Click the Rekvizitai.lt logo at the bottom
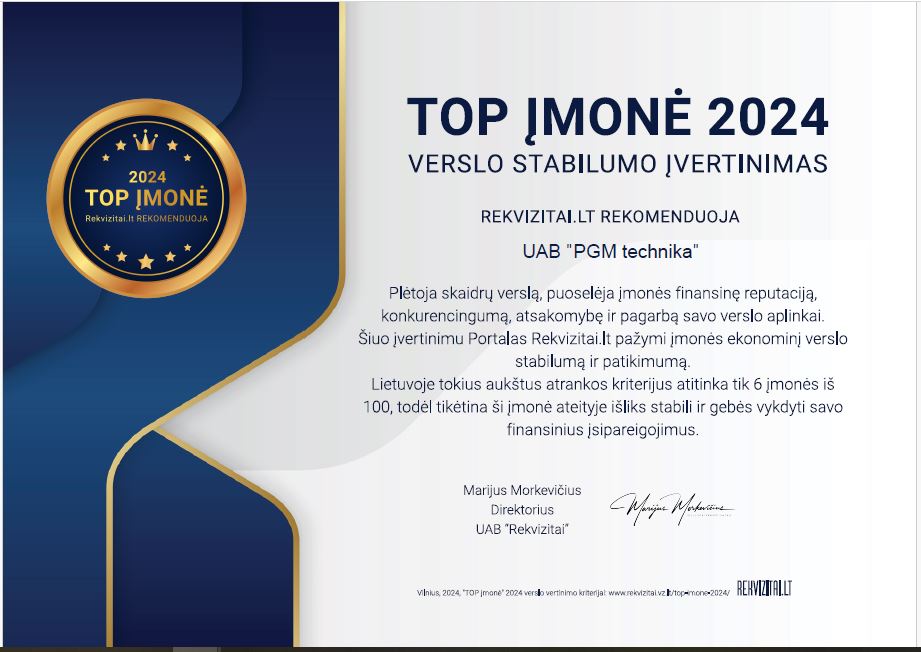Viewport: 921px width, 652px height. coord(764,588)
